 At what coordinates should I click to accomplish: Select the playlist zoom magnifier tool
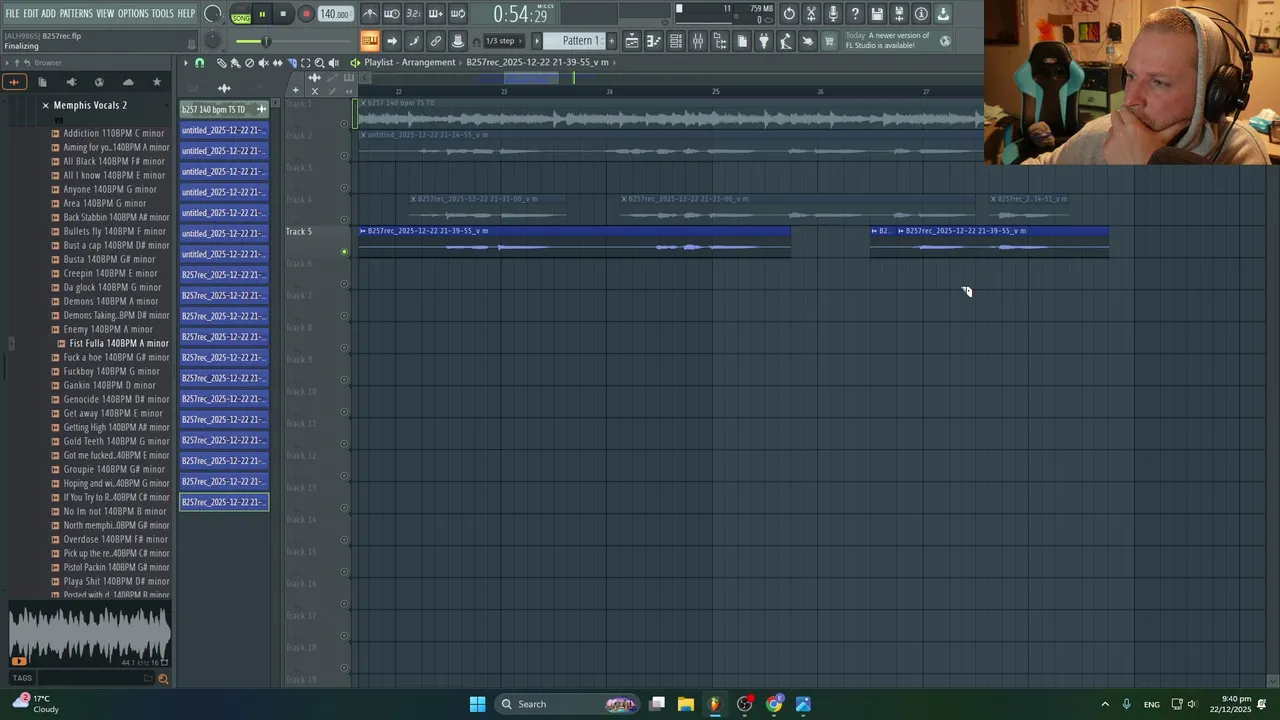click(319, 63)
